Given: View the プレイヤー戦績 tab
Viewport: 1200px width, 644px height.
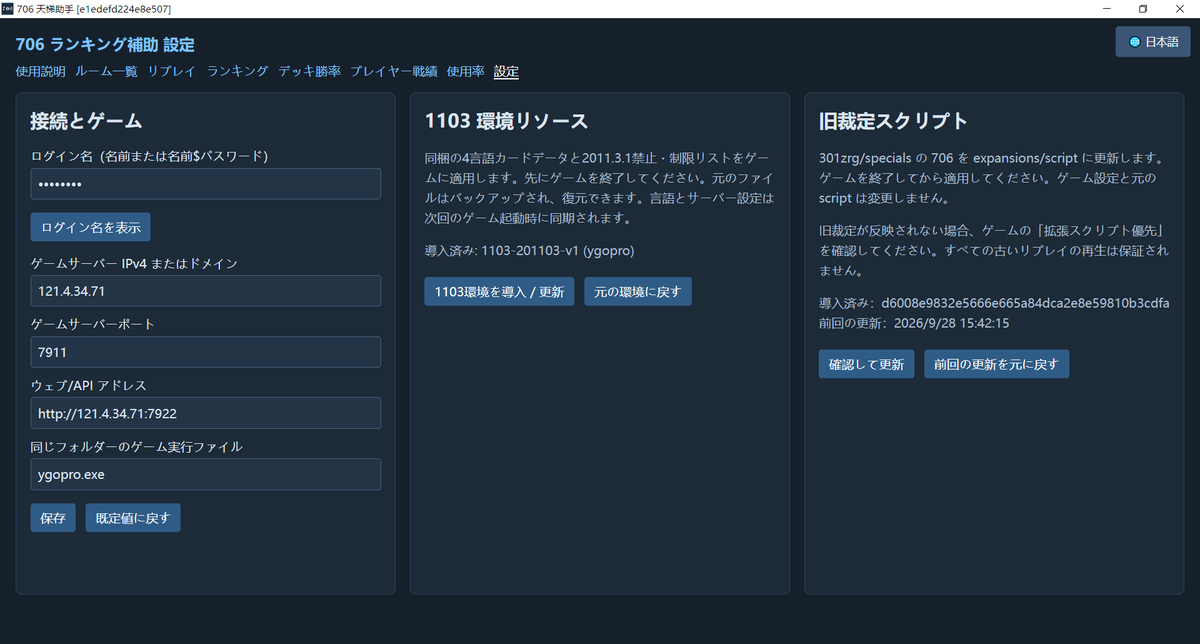Looking at the screenshot, I should [x=394, y=72].
